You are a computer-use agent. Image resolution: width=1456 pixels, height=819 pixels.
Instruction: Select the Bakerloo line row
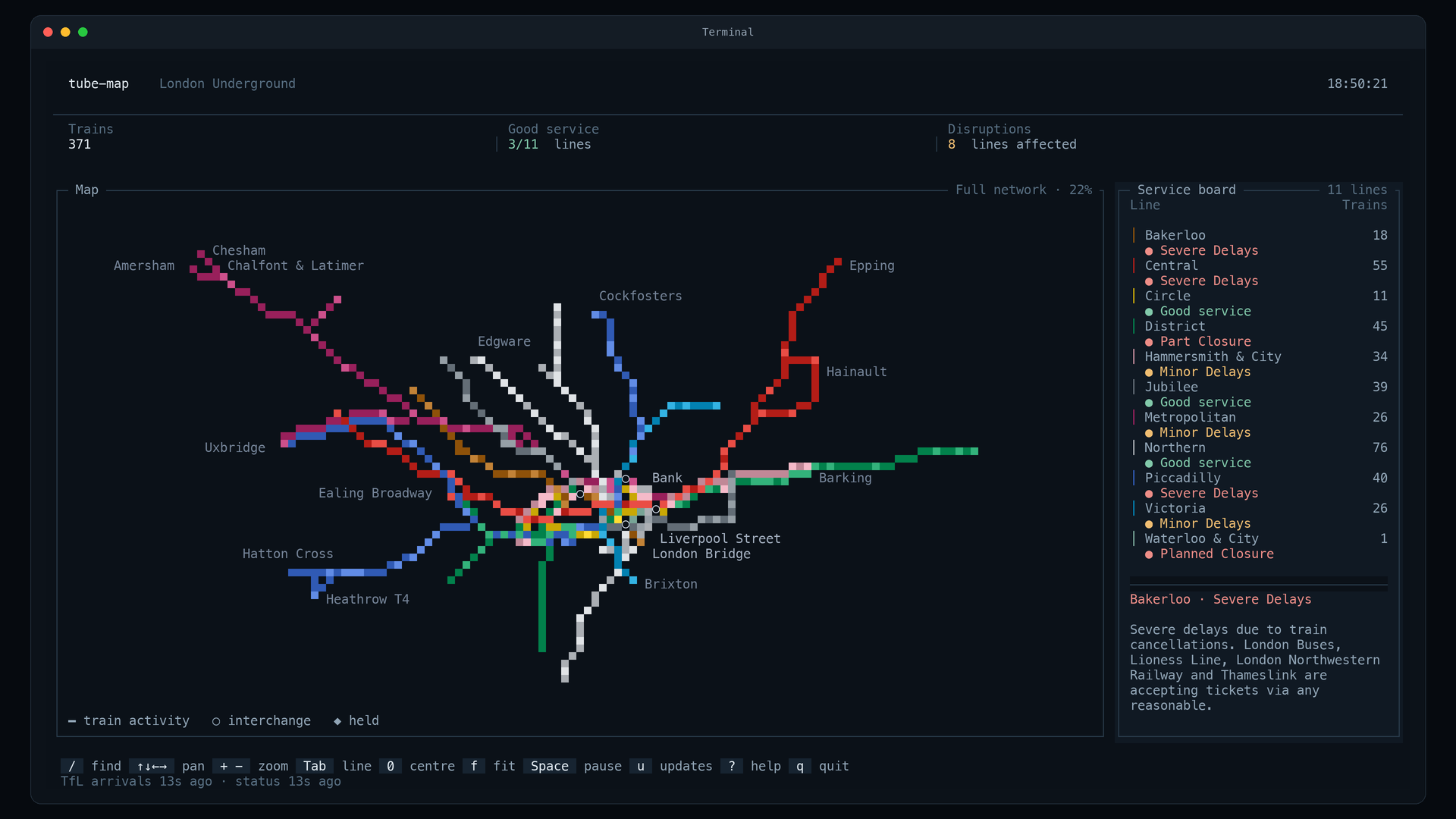click(x=1259, y=235)
